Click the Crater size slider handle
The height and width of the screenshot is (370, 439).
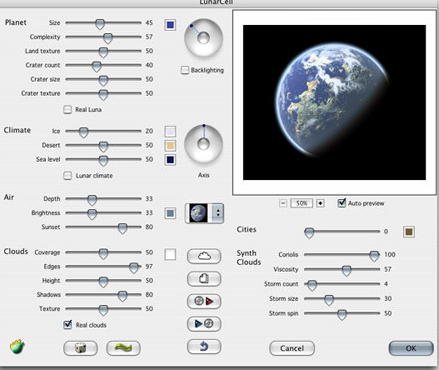pos(103,80)
